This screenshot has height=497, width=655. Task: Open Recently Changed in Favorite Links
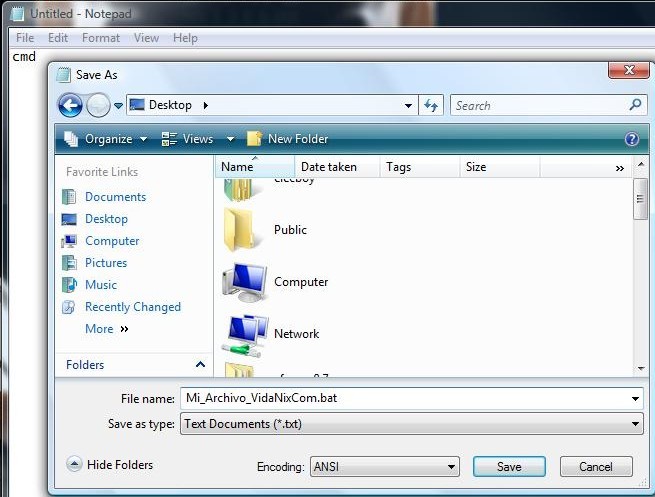point(133,307)
